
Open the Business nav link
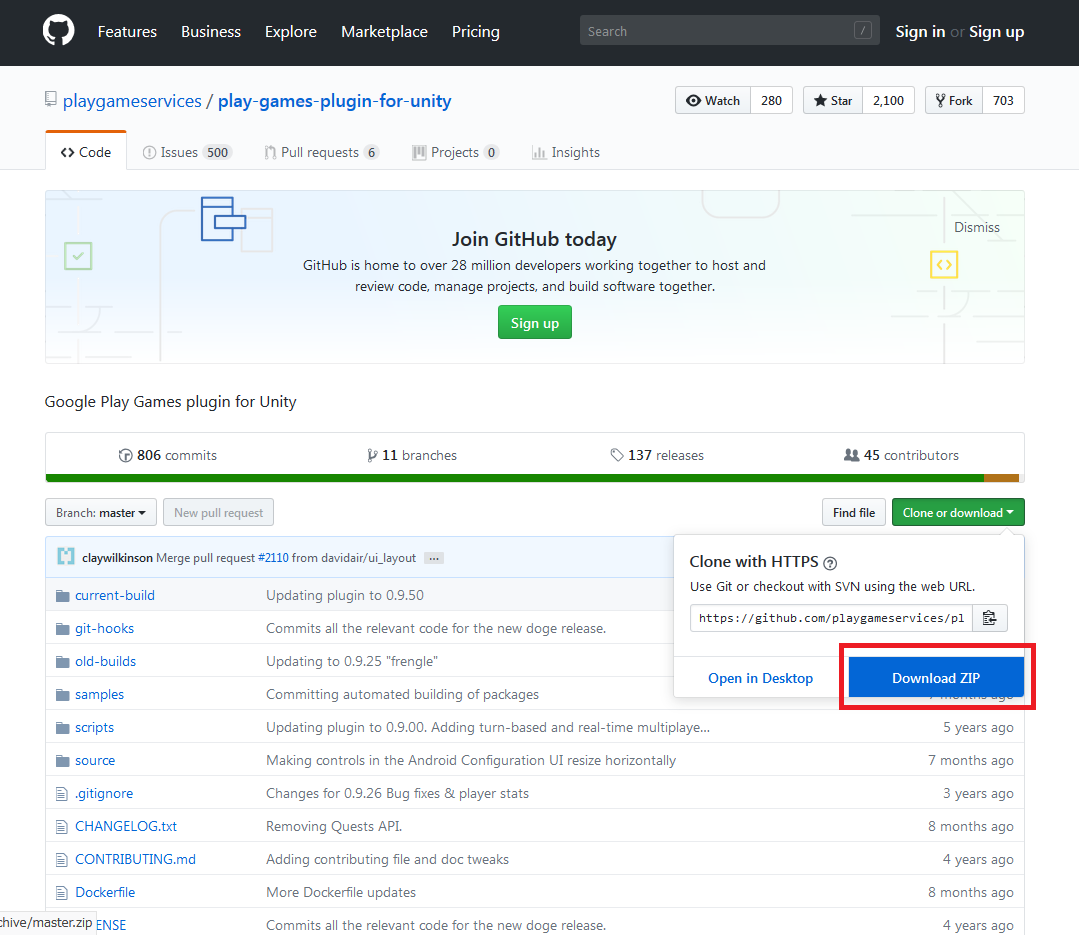(211, 32)
